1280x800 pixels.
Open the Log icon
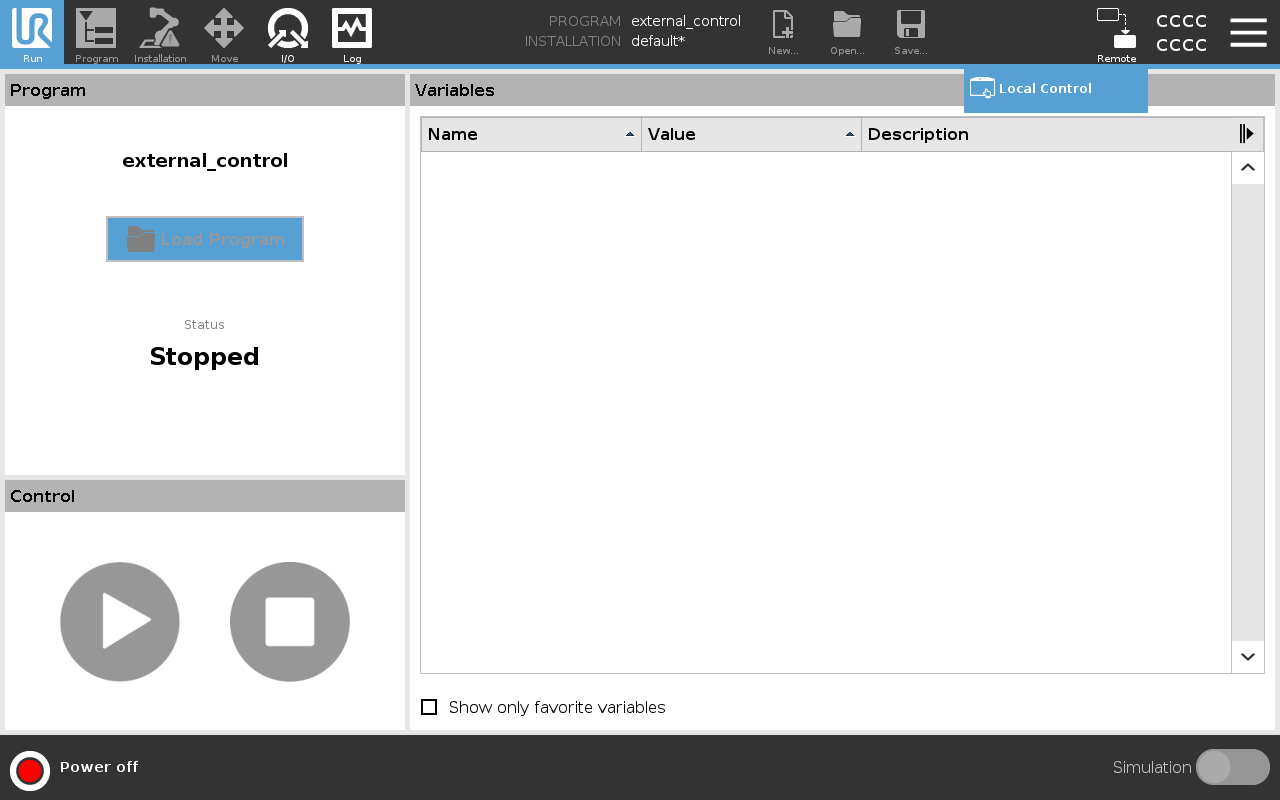pos(352,32)
